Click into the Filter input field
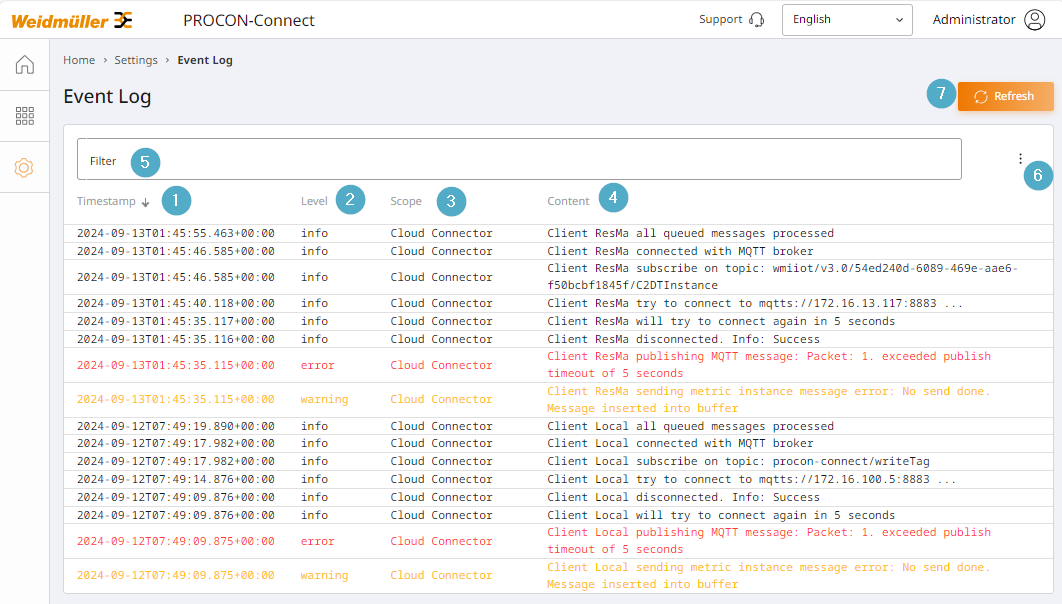This screenshot has width=1062, height=604. pyautogui.click(x=519, y=159)
